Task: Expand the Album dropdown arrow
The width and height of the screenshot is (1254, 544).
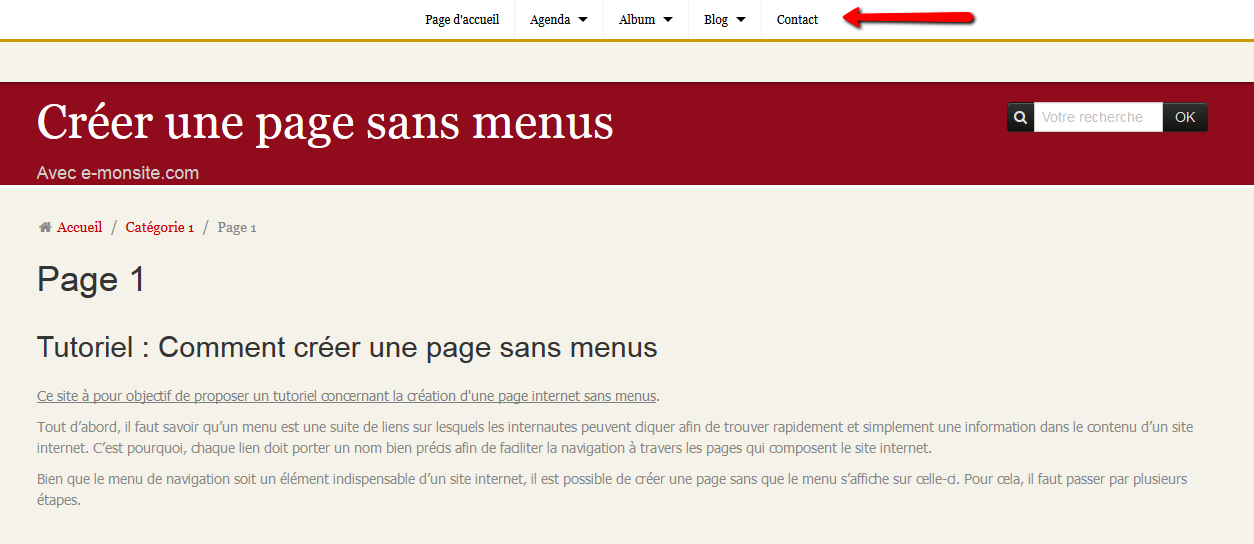Action: (668, 19)
